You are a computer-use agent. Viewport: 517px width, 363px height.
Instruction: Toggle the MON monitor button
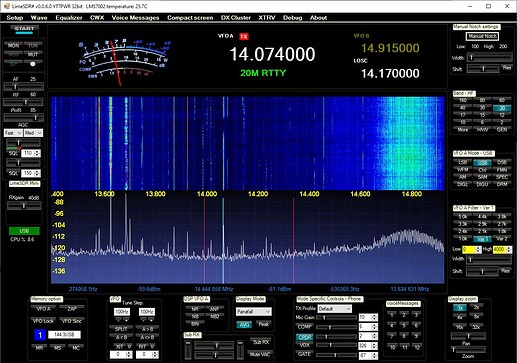click(14, 45)
